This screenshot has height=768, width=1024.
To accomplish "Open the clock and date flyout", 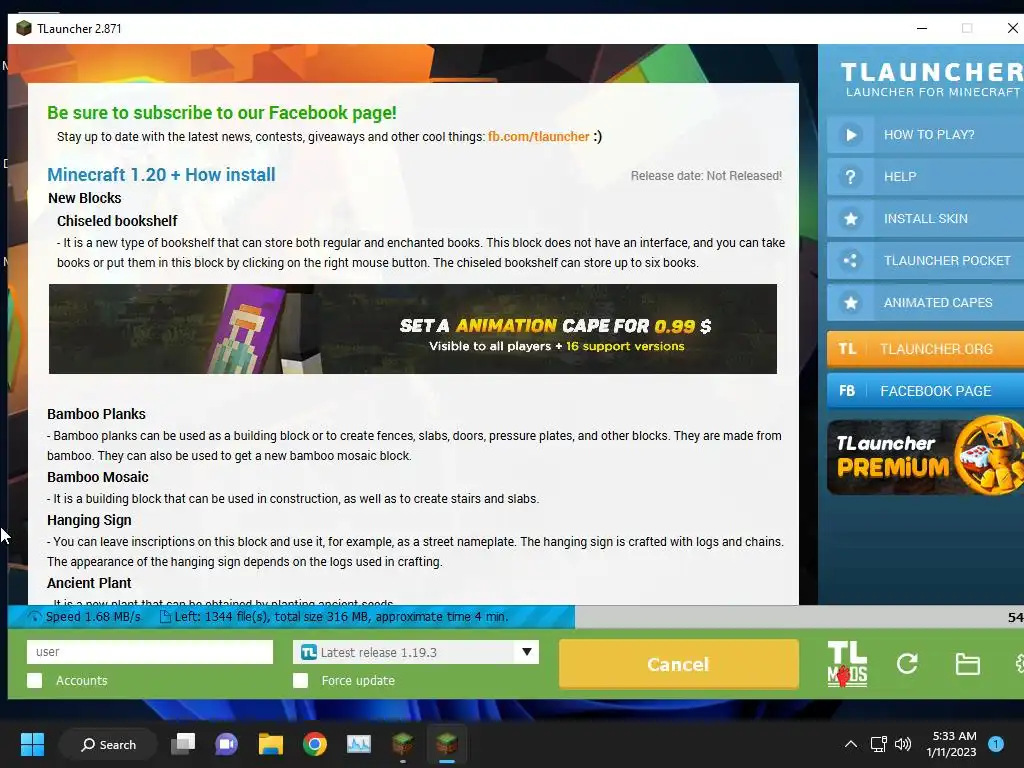I will coord(951,744).
